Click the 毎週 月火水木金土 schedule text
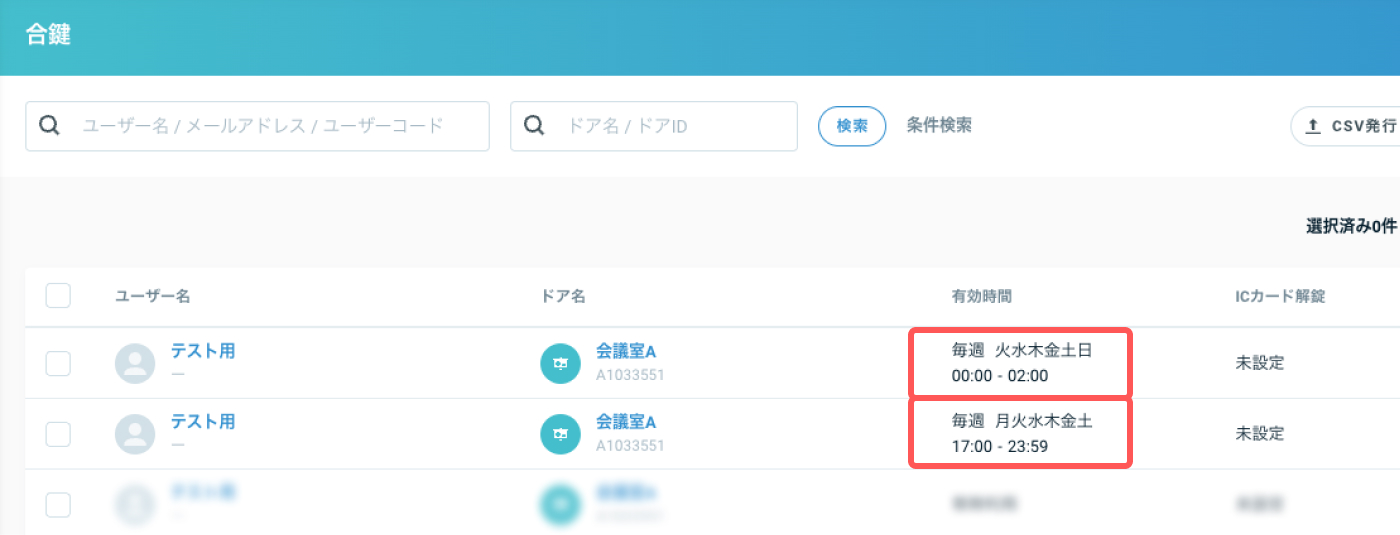 click(x=1022, y=421)
